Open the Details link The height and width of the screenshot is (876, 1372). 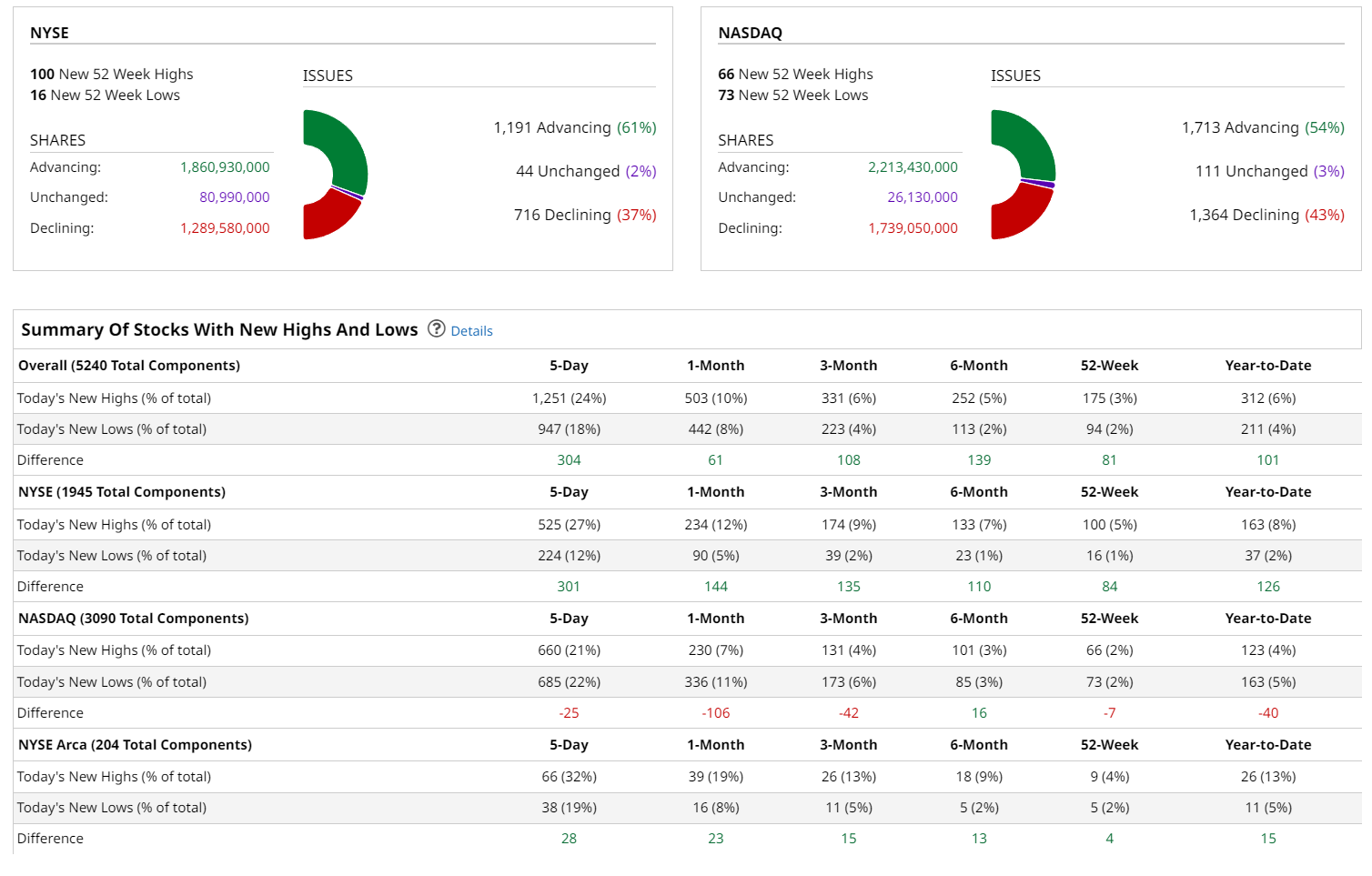(471, 331)
